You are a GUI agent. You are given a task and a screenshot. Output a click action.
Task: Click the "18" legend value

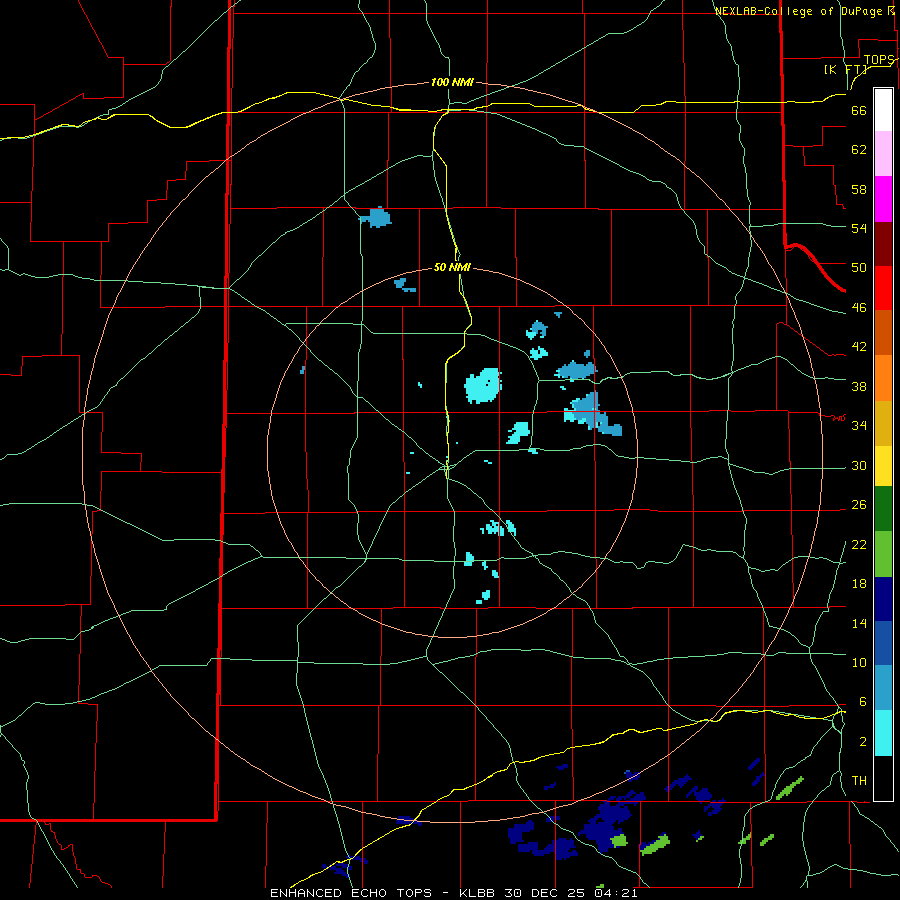[859, 584]
